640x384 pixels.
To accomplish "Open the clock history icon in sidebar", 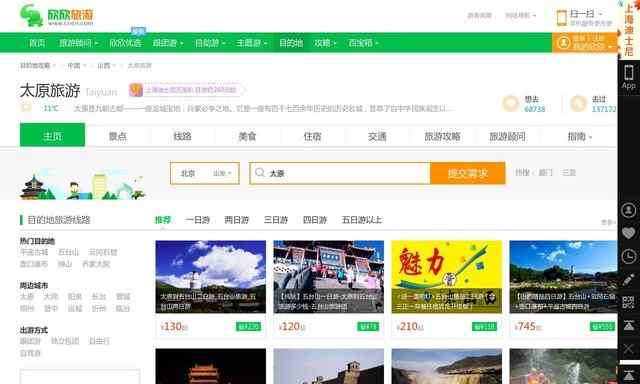I will pos(629,256).
